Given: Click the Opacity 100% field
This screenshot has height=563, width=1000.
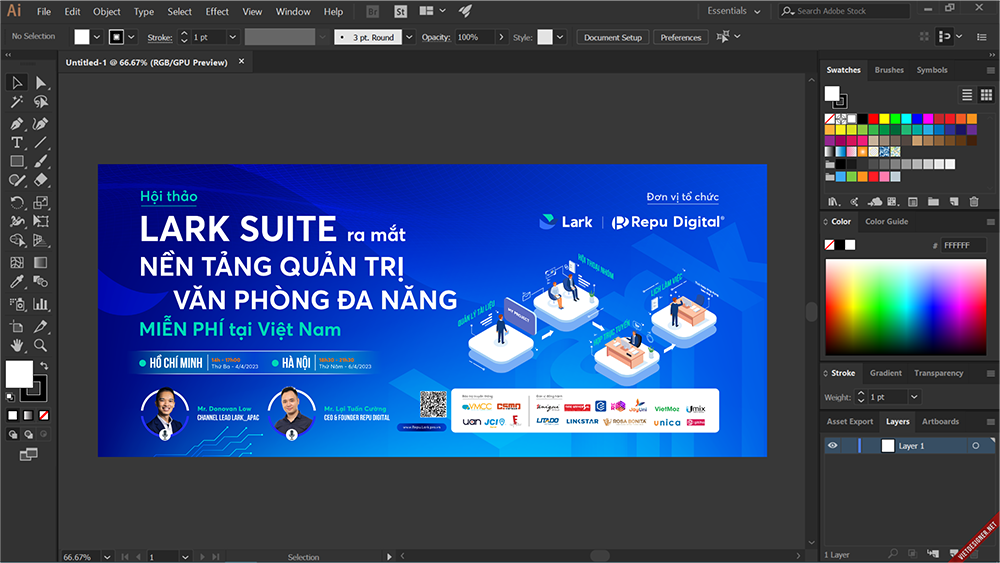Looking at the screenshot, I should (x=474, y=37).
